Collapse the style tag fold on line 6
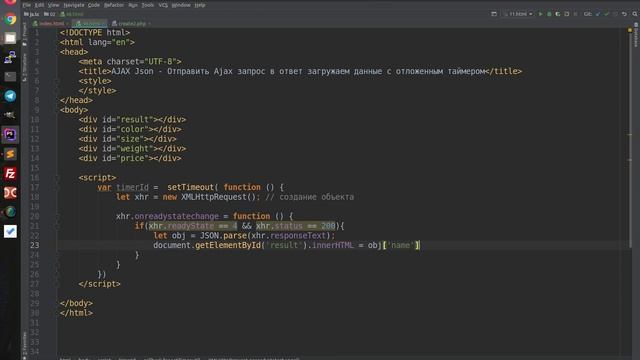 click(57, 81)
